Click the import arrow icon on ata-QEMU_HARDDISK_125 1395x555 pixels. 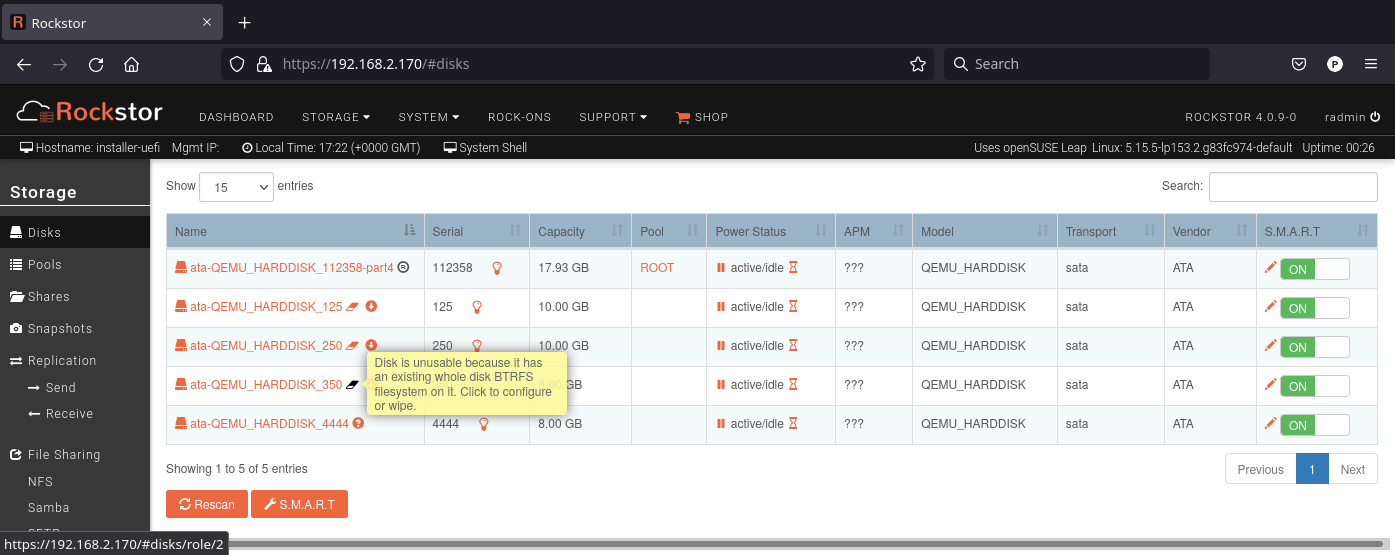click(x=371, y=307)
